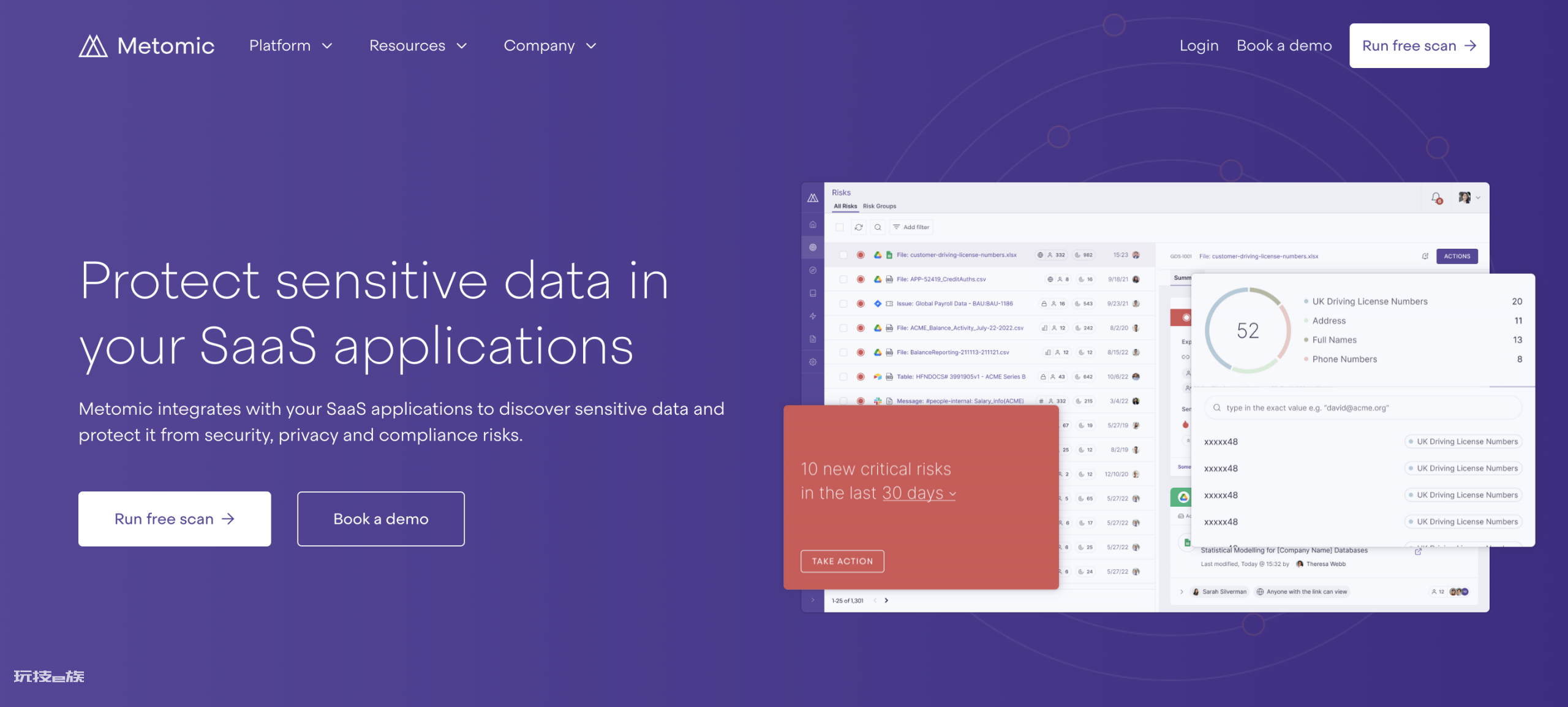Switch to the All Risks tab

845,206
